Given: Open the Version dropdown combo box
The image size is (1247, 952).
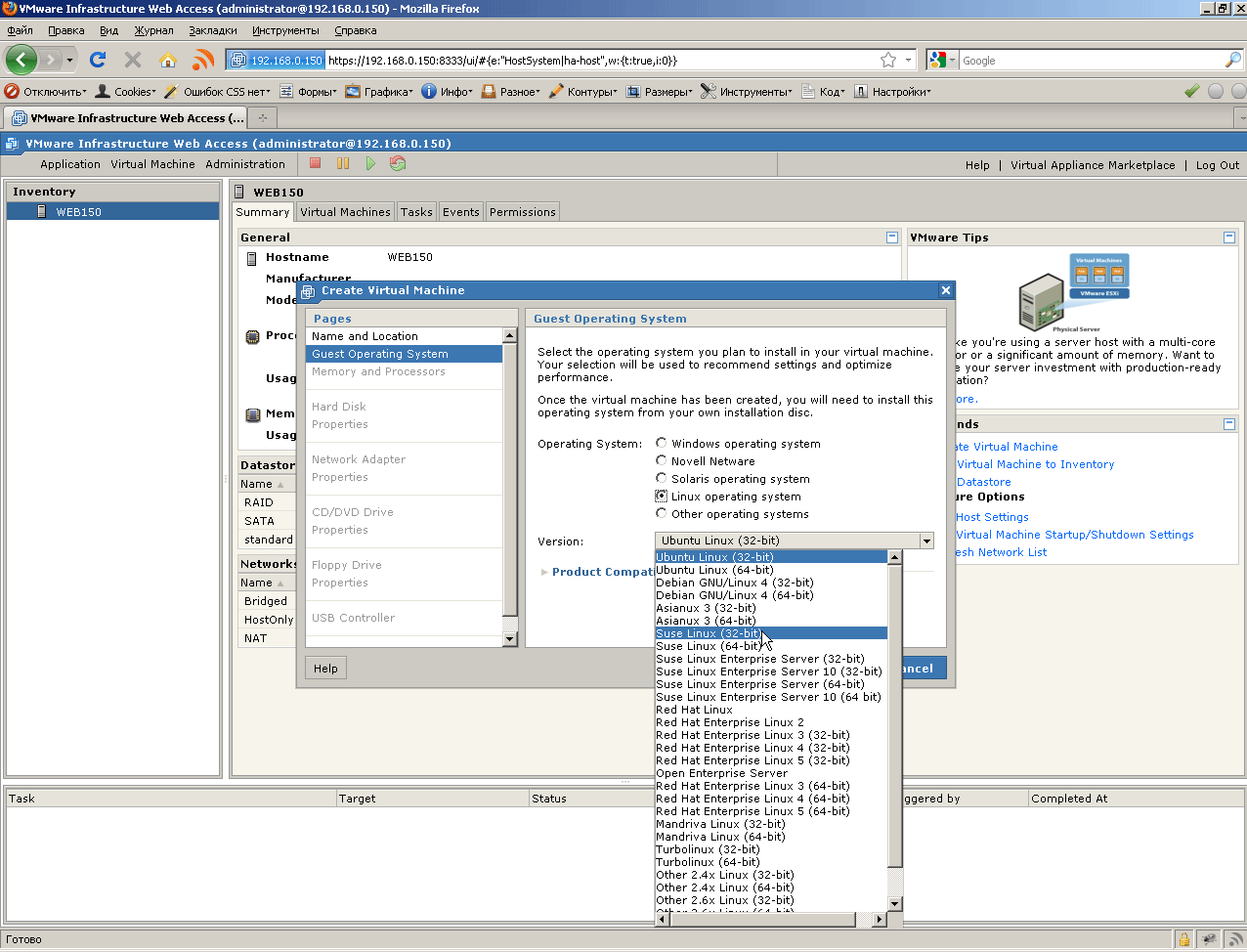Looking at the screenshot, I should coord(794,541).
